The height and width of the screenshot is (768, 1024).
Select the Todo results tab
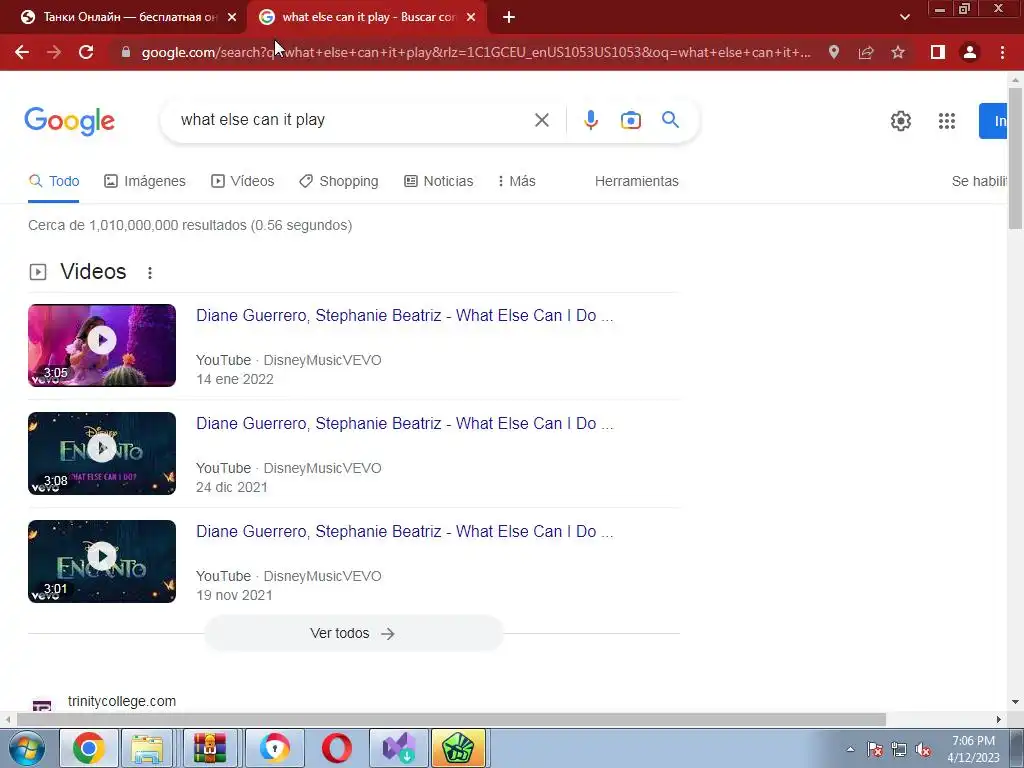point(54,181)
